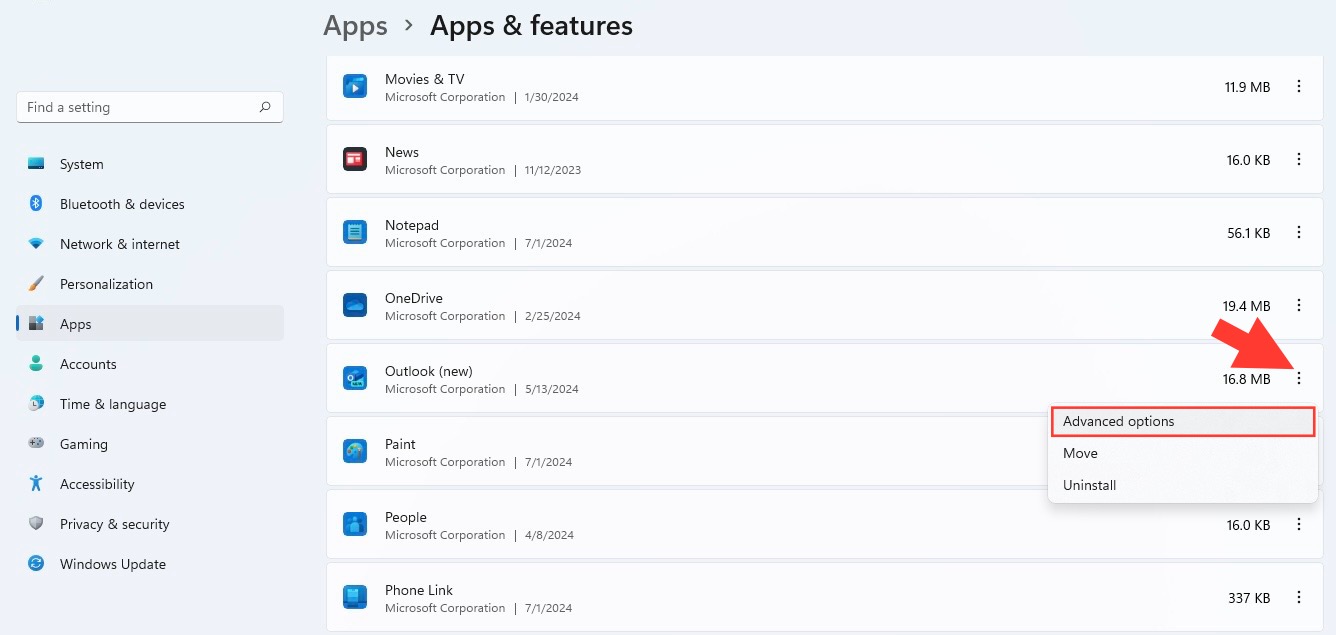
Task: Click the Accounts person icon
Action: [x=36, y=364]
